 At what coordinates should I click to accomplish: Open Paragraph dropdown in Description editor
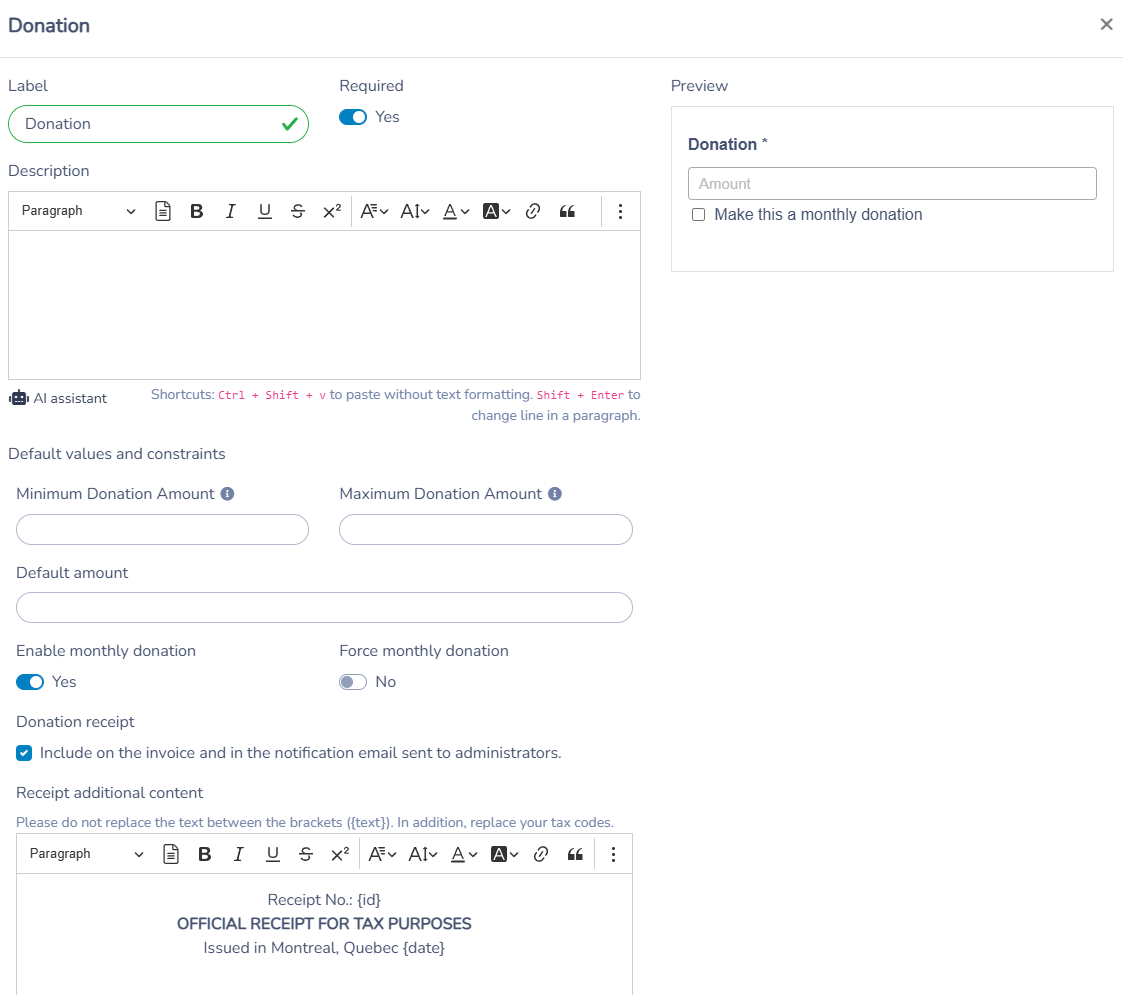tap(78, 211)
